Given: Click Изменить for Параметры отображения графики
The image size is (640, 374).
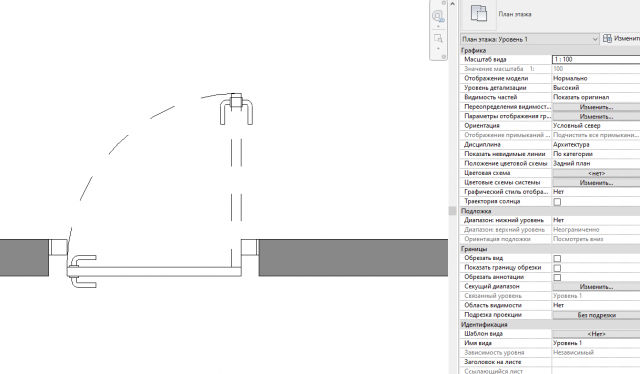Looking at the screenshot, I should pos(596,116).
